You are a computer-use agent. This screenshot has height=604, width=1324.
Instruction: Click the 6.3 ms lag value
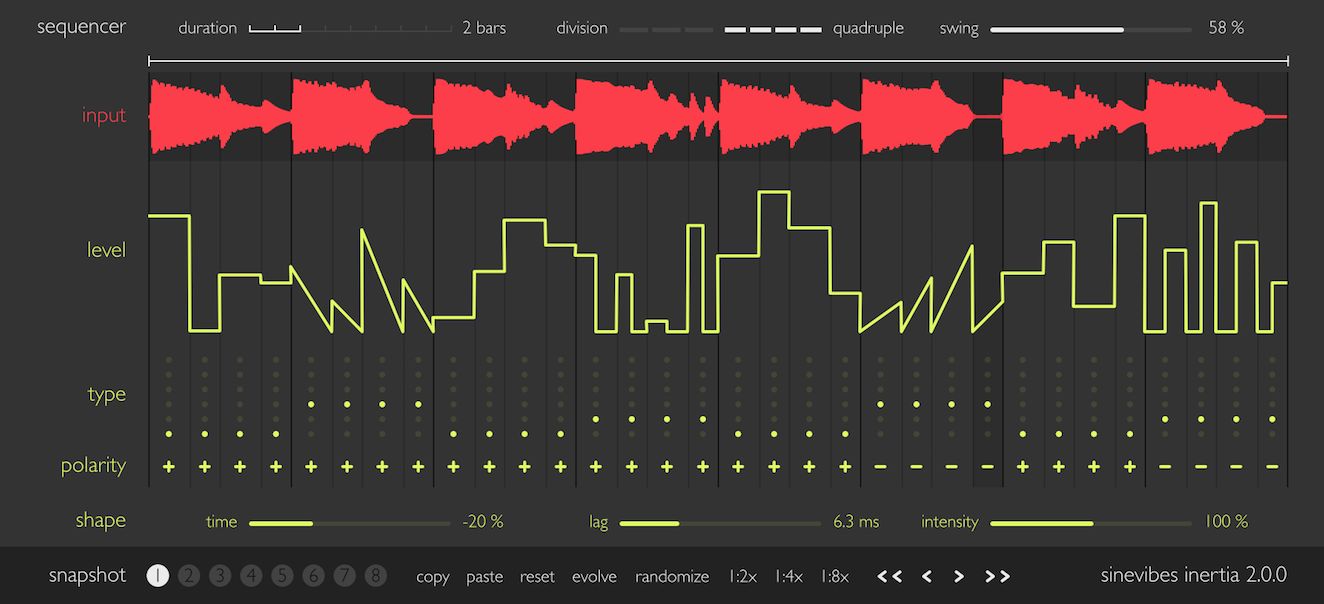(856, 521)
